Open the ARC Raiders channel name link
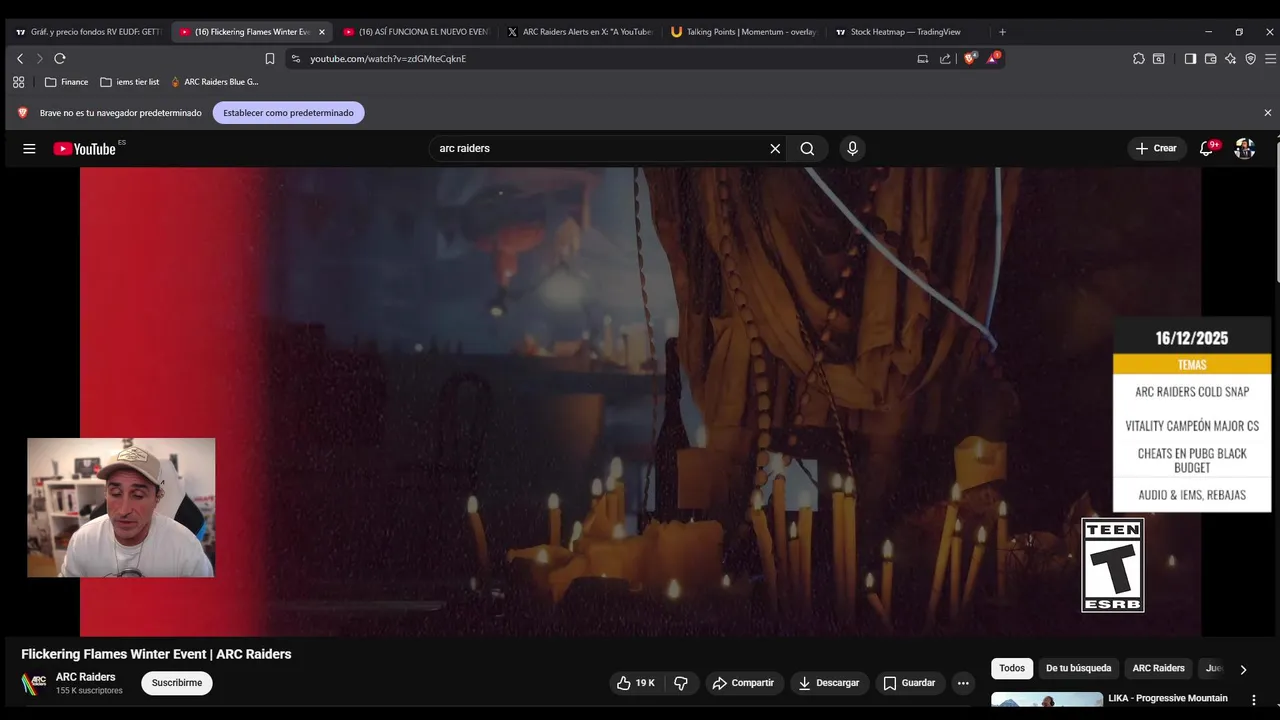Screen dimensions: 1280x720 (85, 677)
